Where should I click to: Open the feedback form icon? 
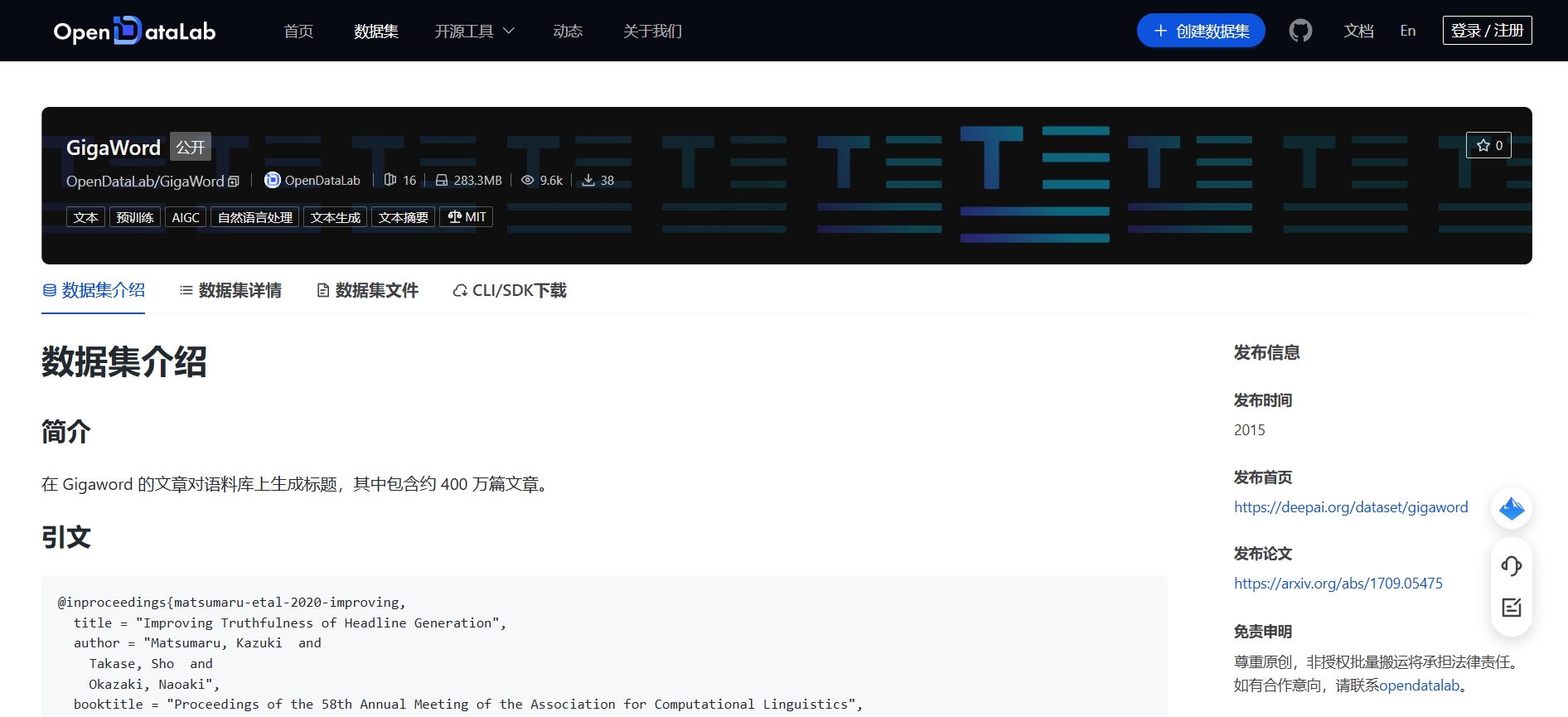pos(1512,608)
